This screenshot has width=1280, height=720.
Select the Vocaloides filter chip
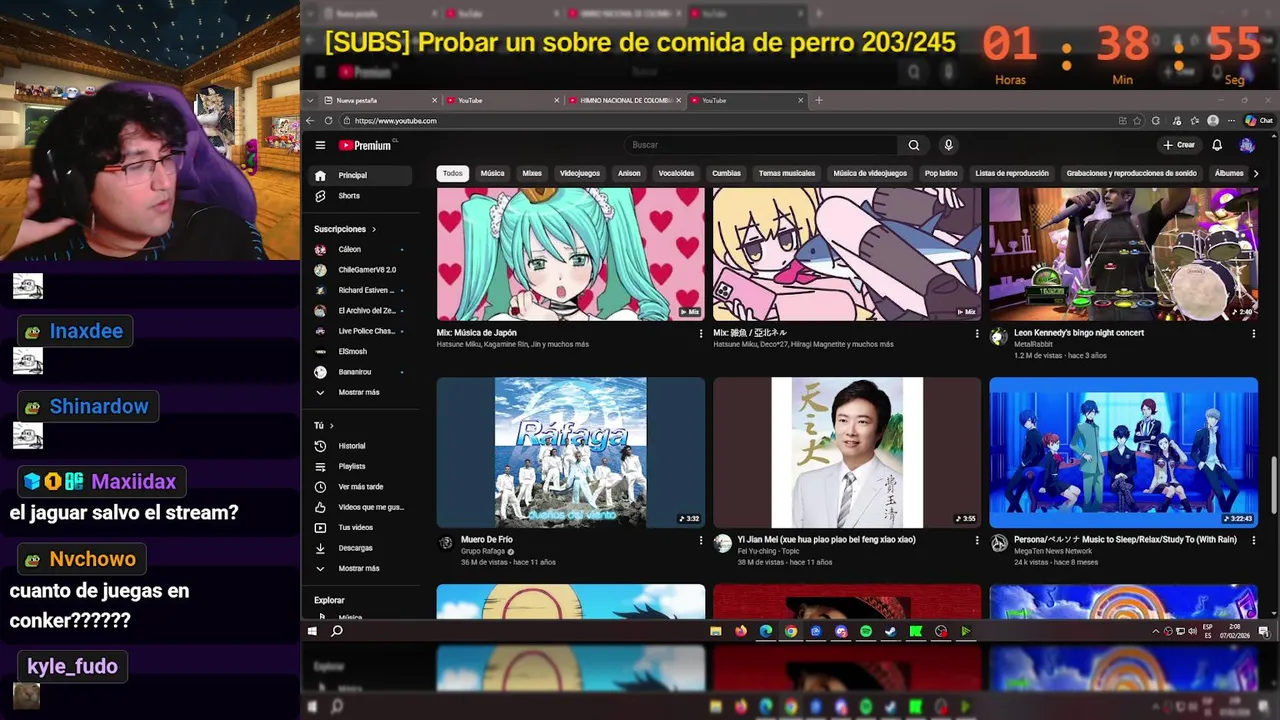click(676, 173)
